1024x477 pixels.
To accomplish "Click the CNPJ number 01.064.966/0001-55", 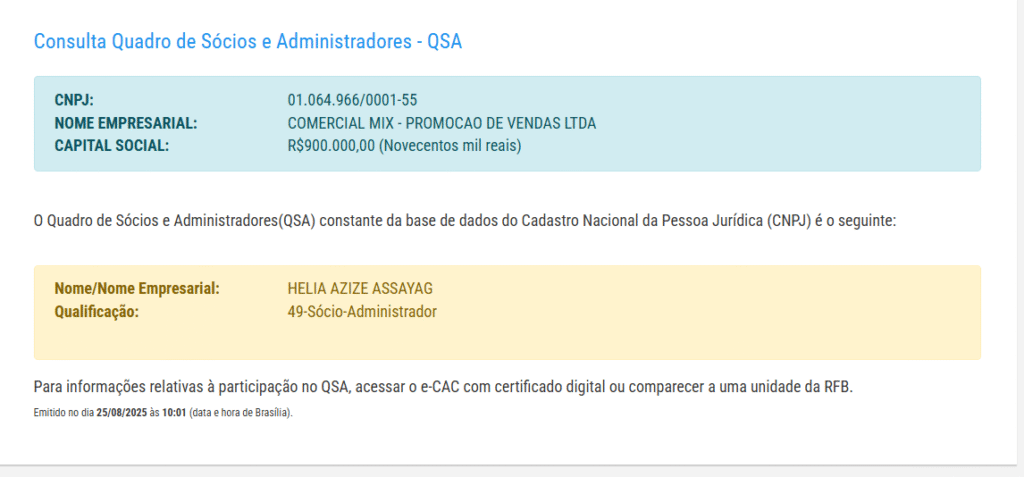I will (352, 100).
